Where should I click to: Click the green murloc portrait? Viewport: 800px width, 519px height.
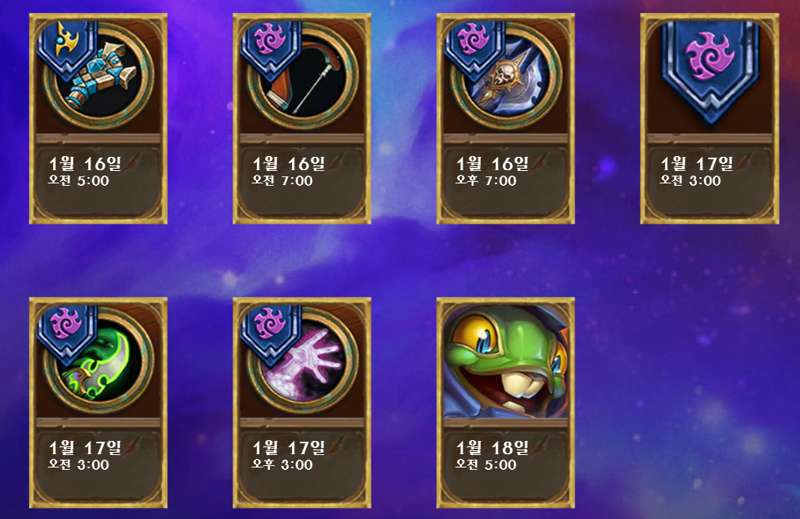pos(505,361)
